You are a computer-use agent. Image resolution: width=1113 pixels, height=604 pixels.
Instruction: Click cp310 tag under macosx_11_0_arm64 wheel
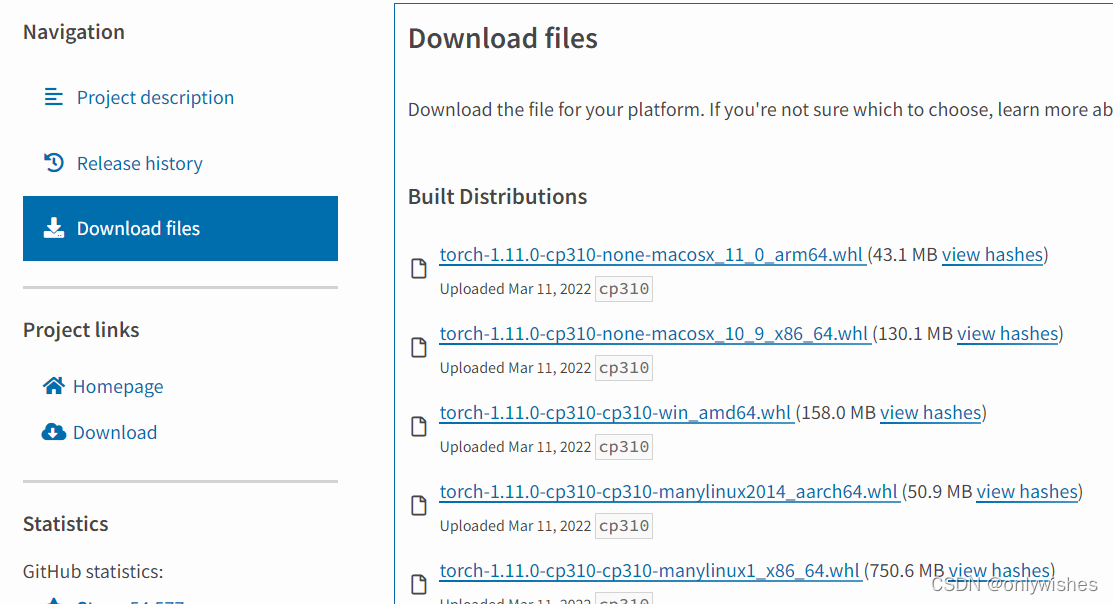coord(624,289)
